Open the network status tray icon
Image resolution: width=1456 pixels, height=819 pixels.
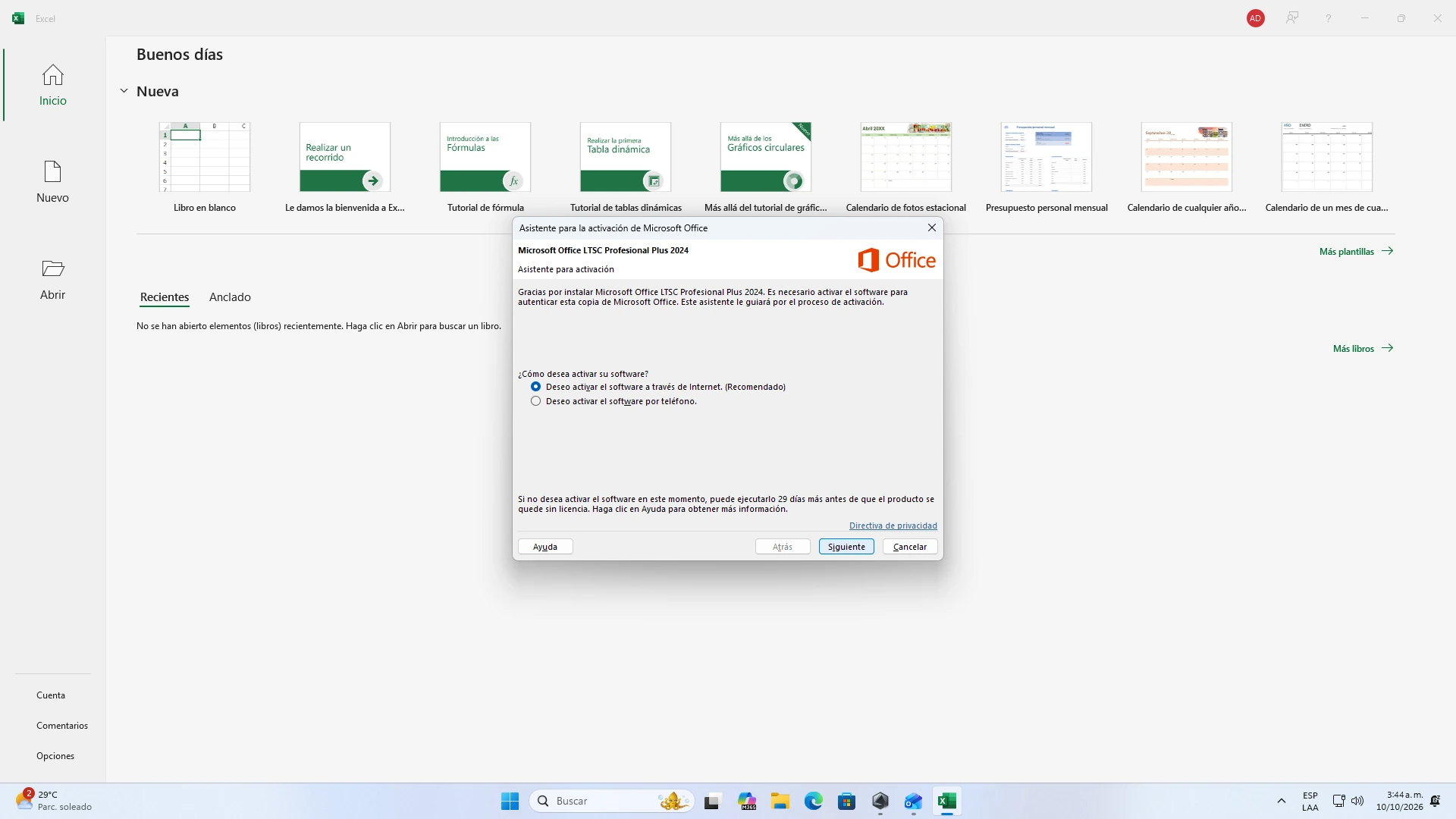pos(1338,801)
